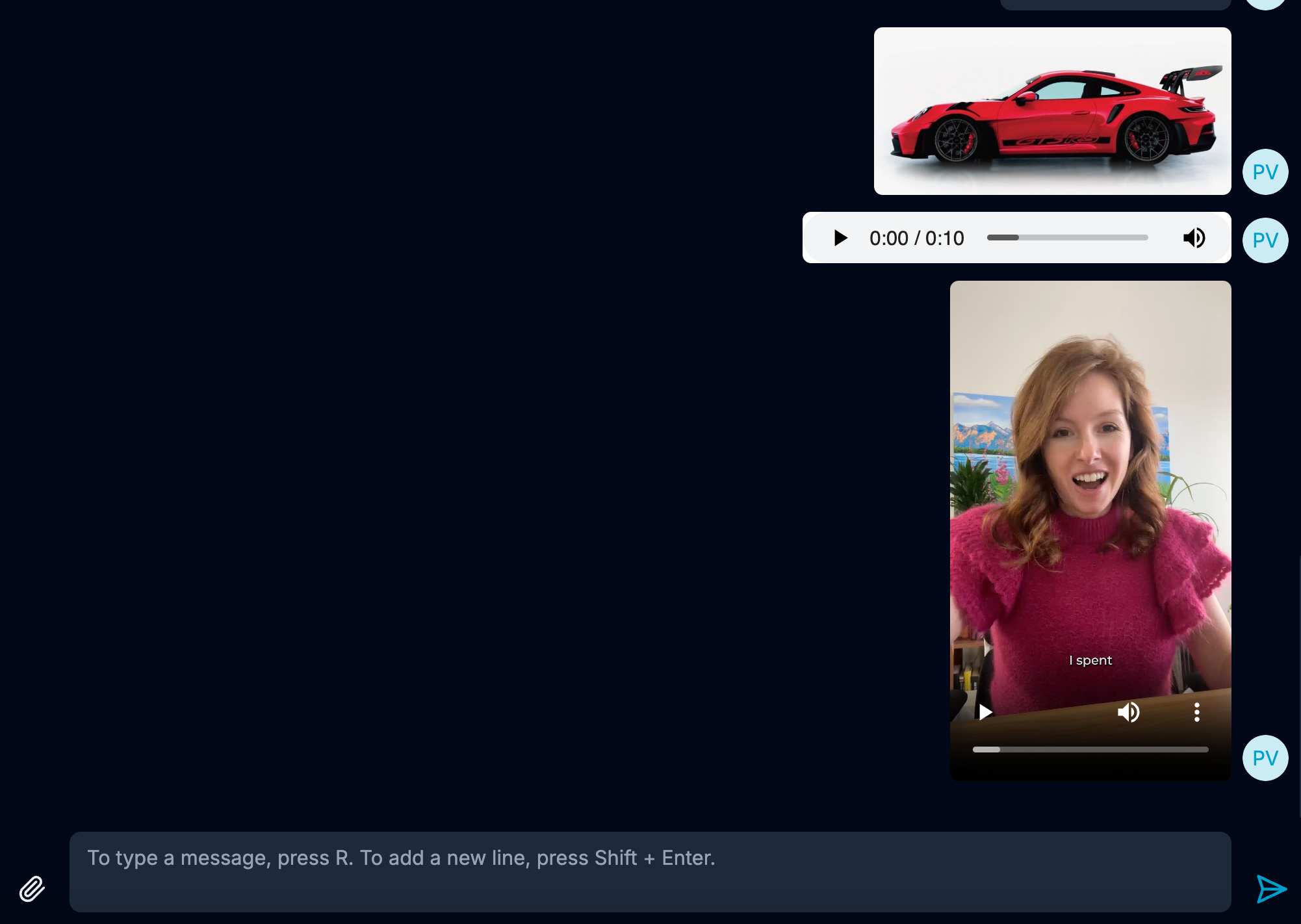
Task: Click the paperclip attachment icon
Action: 32,888
